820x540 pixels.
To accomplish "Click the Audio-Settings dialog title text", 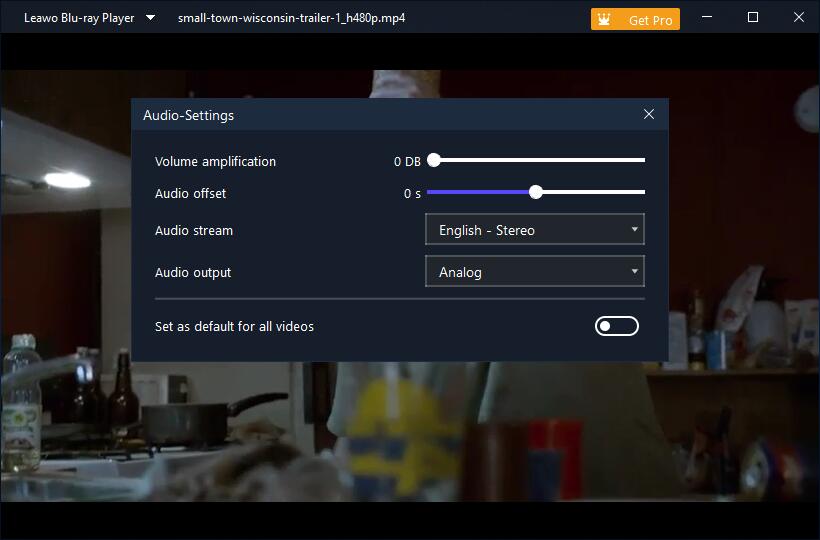I will (x=188, y=115).
